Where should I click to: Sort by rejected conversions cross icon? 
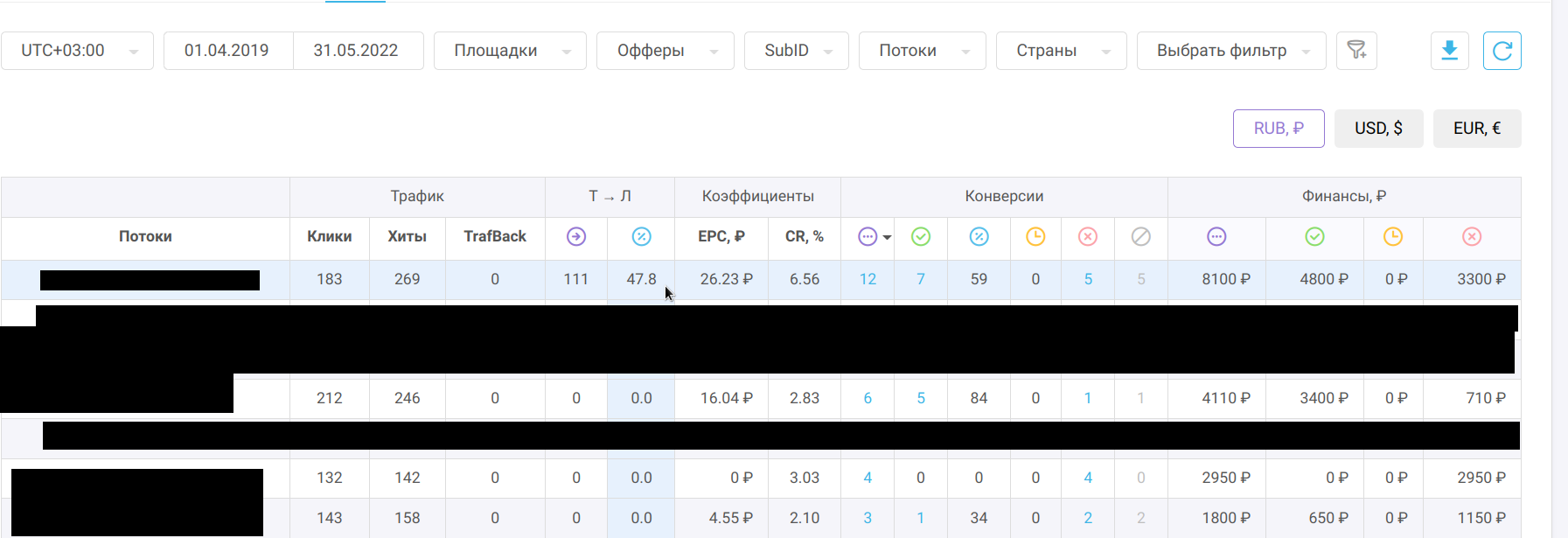pos(1087,237)
